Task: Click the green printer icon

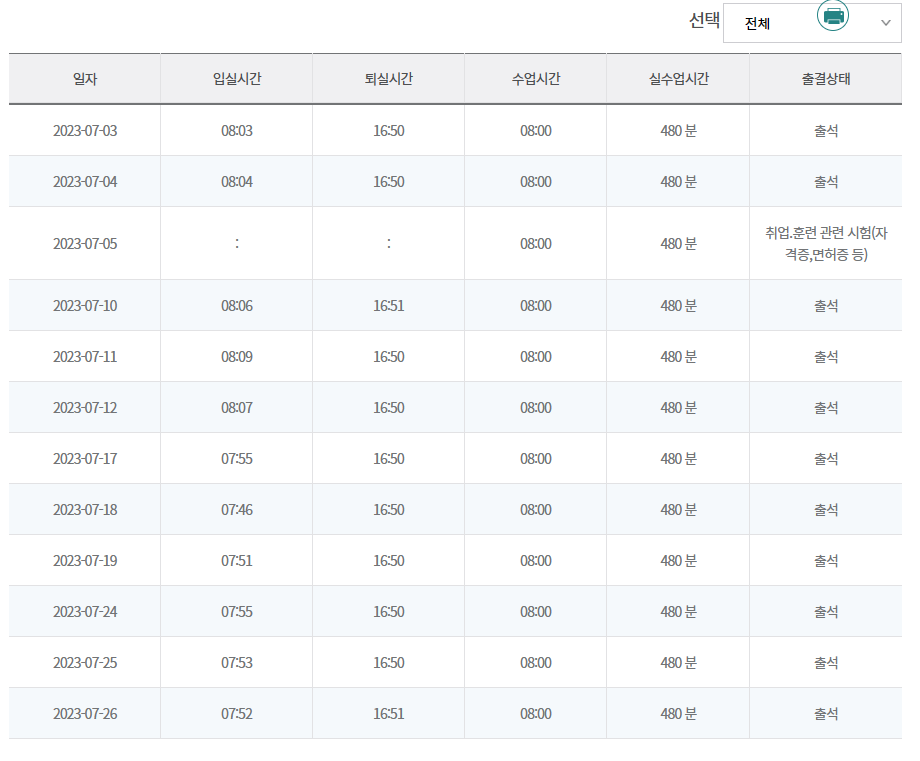Action: [x=833, y=15]
